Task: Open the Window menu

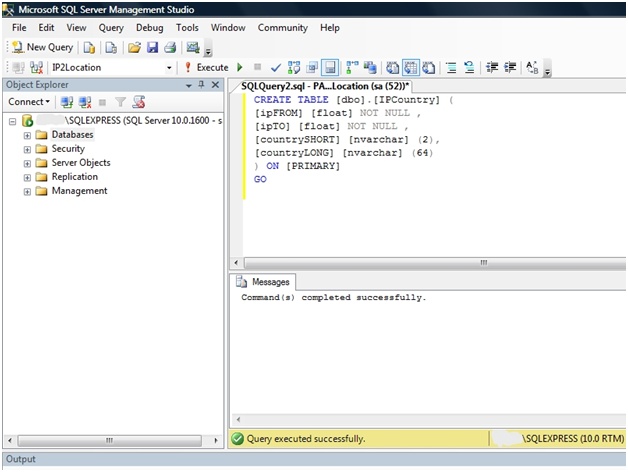Action: click(228, 28)
